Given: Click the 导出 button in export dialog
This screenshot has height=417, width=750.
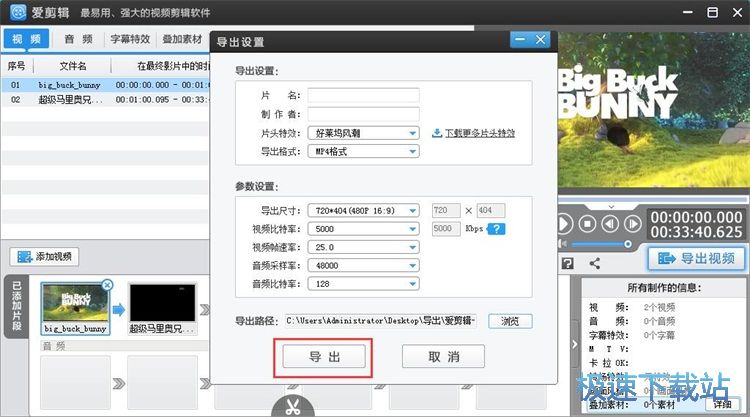Looking at the screenshot, I should pyautogui.click(x=324, y=357).
